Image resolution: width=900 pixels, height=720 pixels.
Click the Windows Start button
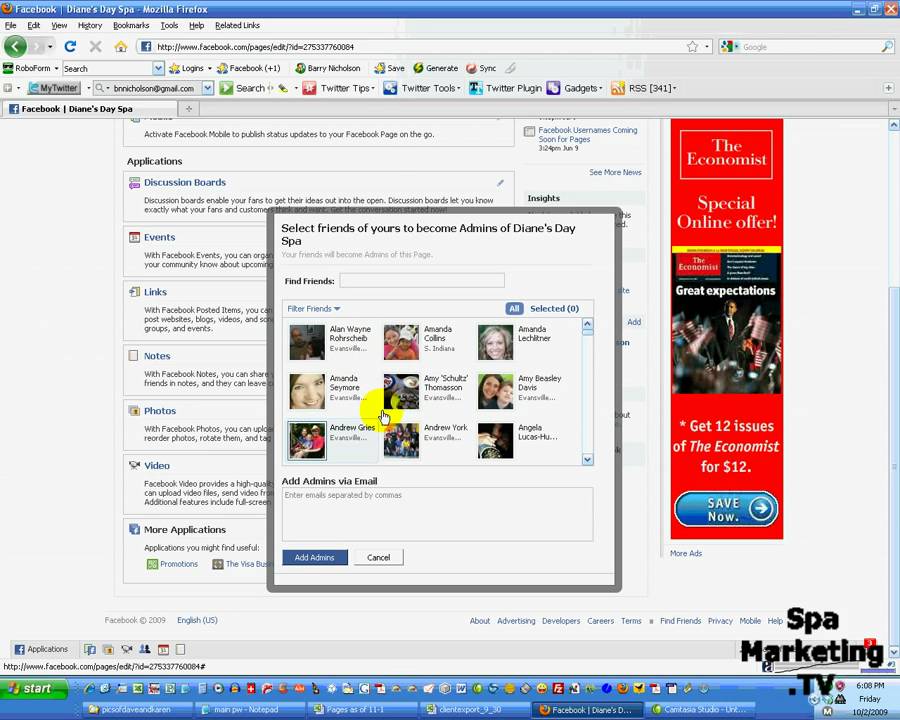(x=33, y=688)
